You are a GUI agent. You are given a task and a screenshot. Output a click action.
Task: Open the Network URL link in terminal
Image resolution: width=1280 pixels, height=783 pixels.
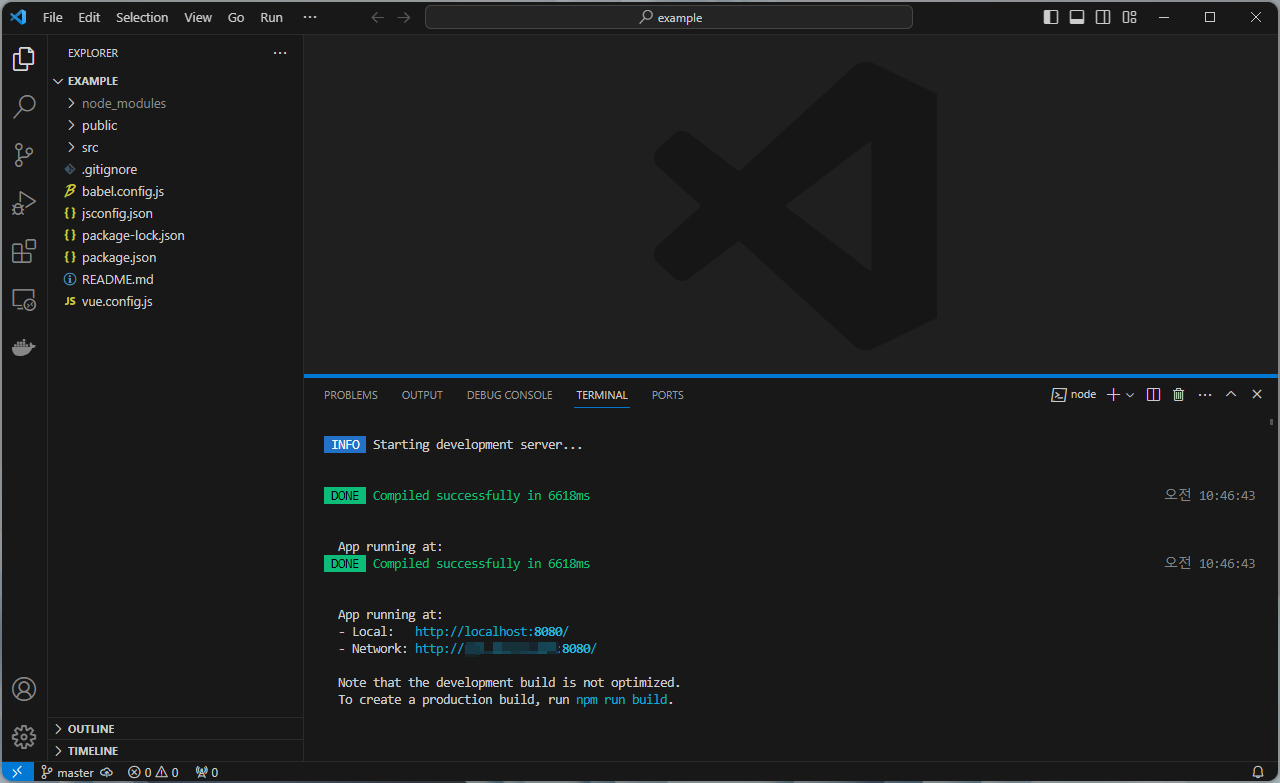[505, 649]
